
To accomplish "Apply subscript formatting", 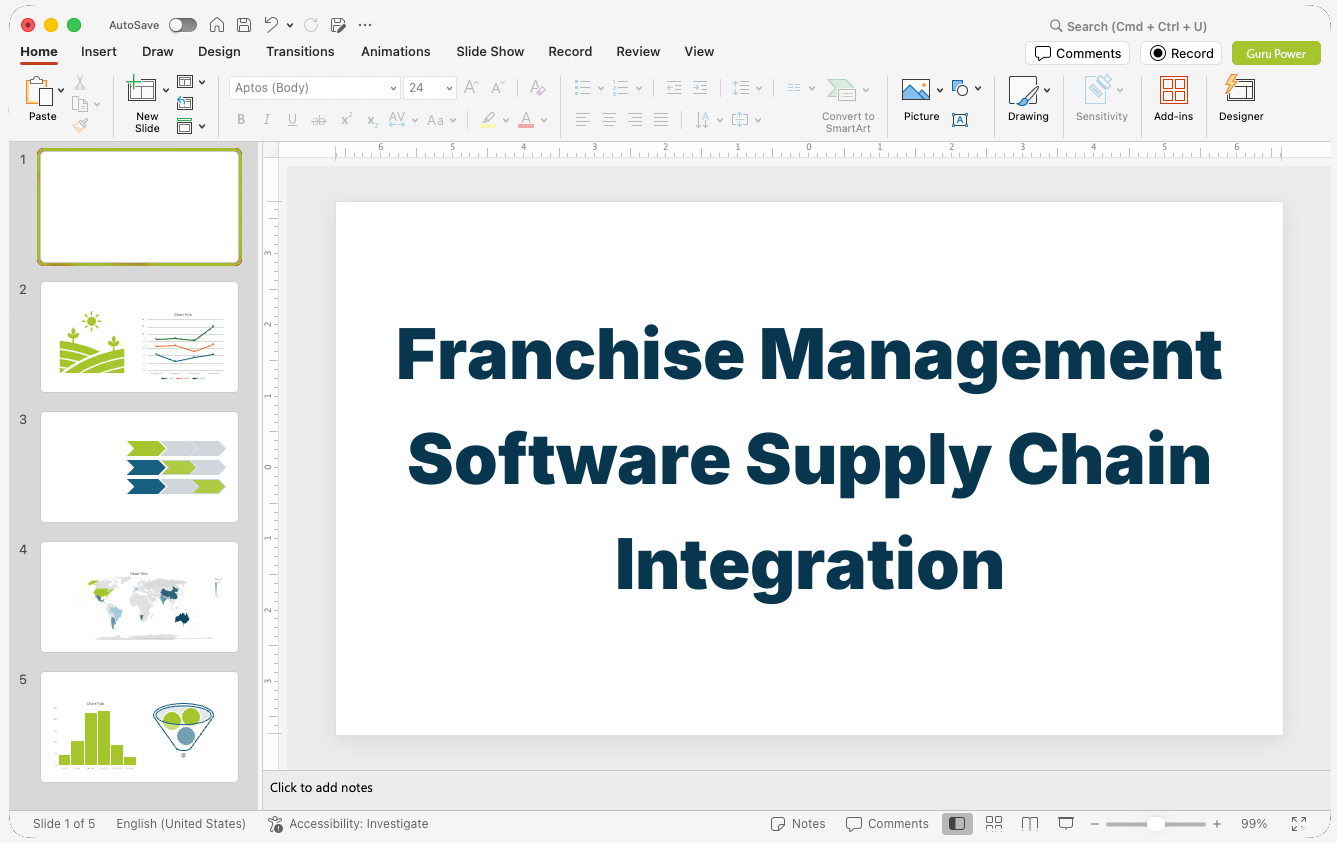I will click(x=372, y=120).
